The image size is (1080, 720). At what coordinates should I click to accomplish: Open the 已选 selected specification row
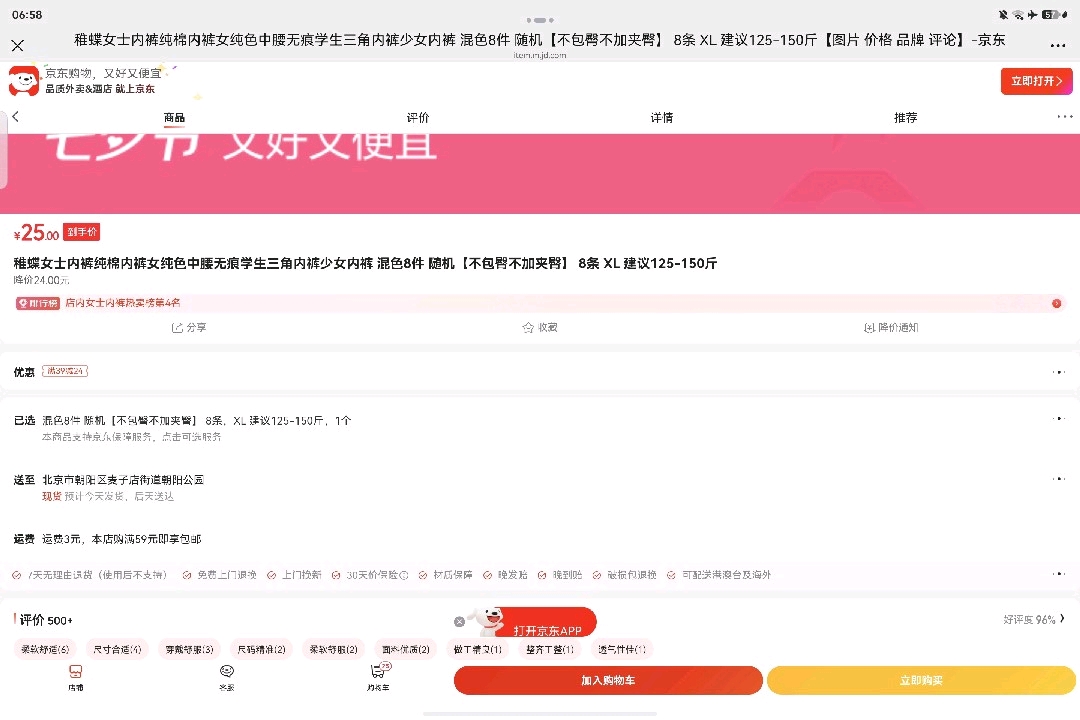(x=540, y=427)
